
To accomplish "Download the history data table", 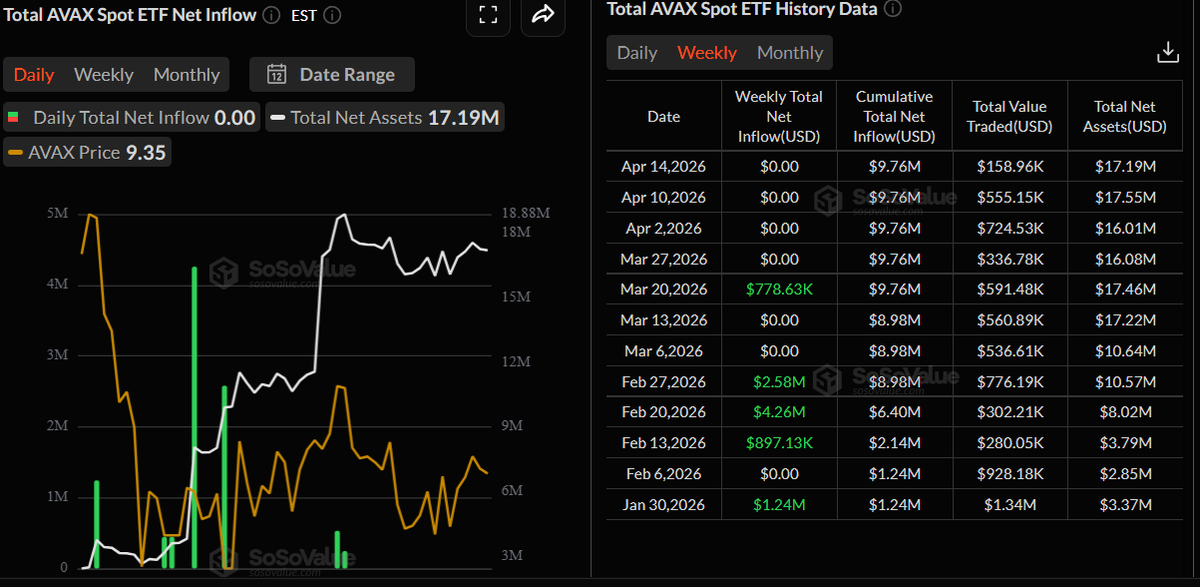I will pyautogui.click(x=1167, y=51).
